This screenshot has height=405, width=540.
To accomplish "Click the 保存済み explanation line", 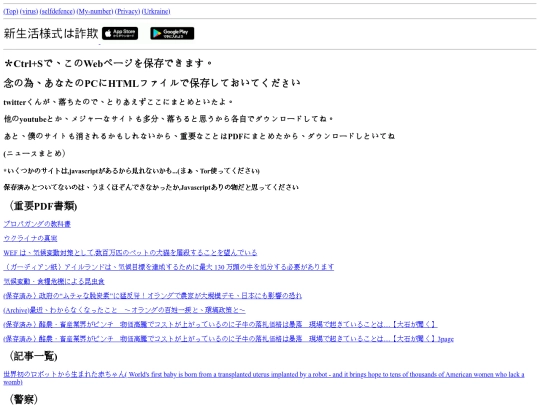I will [151, 187].
